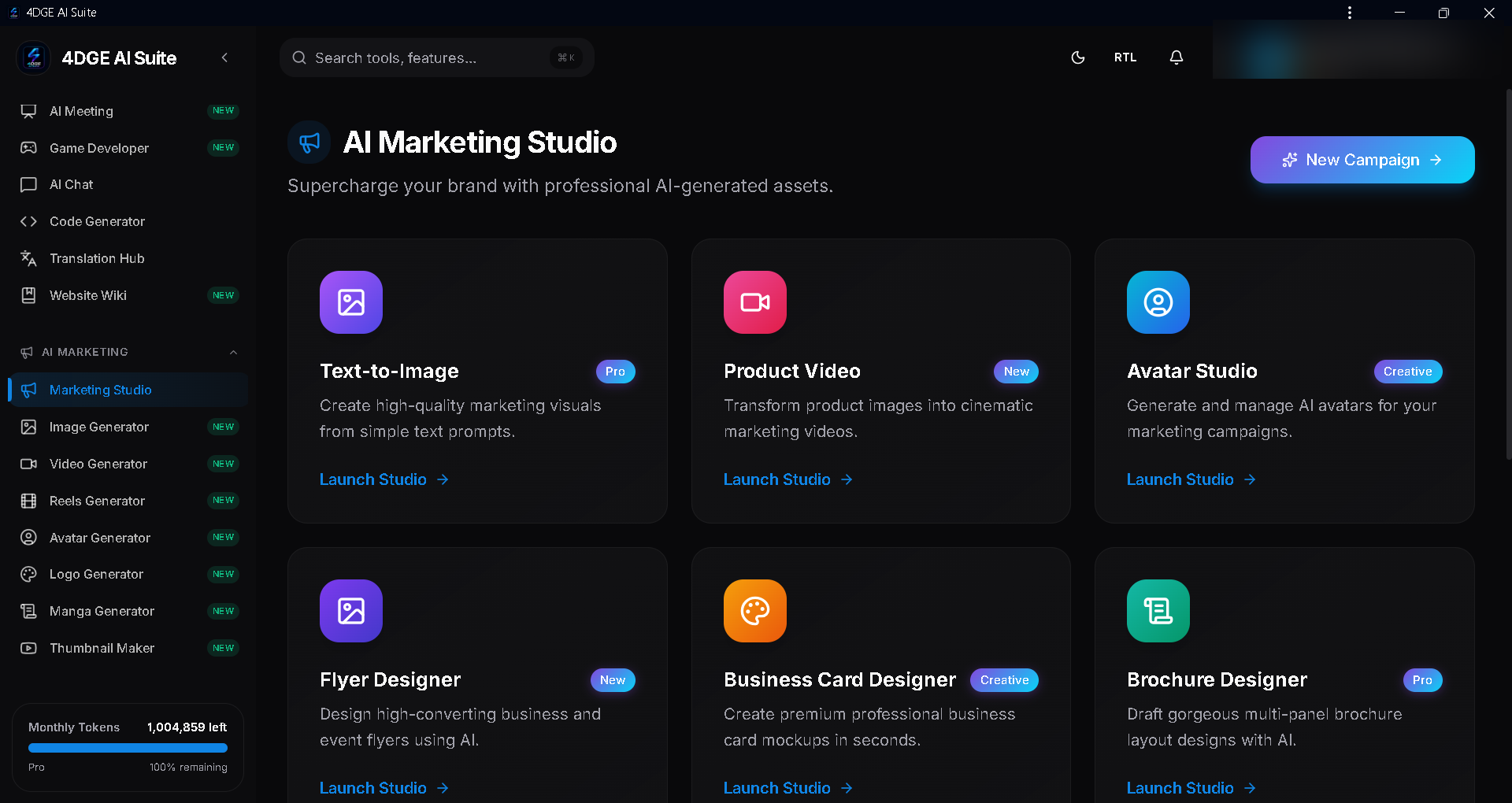Click the Creative badge on Avatar Studio
The width and height of the screenshot is (1512, 803).
(1407, 372)
